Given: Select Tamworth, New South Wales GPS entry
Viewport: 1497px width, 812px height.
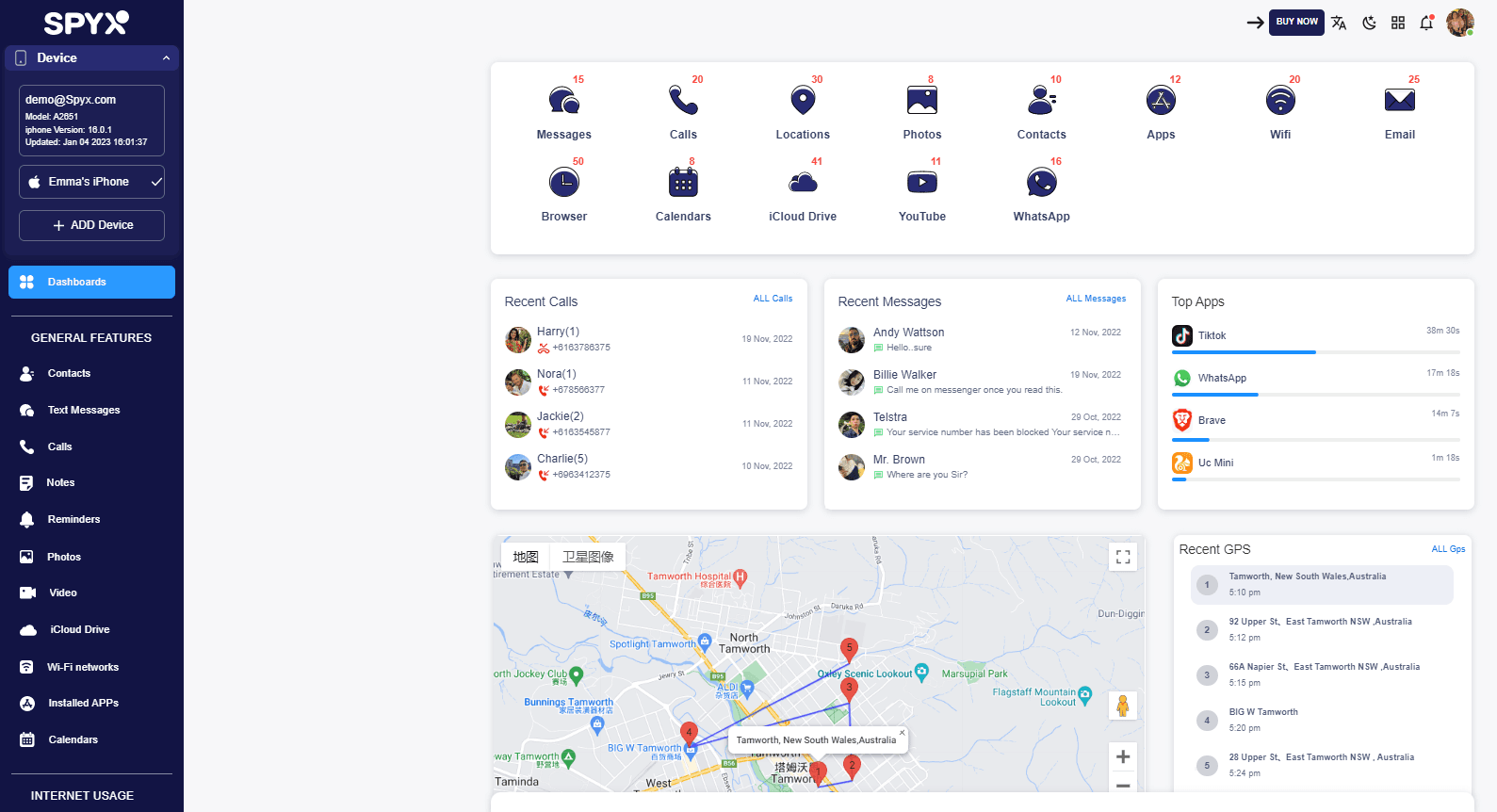Looking at the screenshot, I should pos(1322,585).
